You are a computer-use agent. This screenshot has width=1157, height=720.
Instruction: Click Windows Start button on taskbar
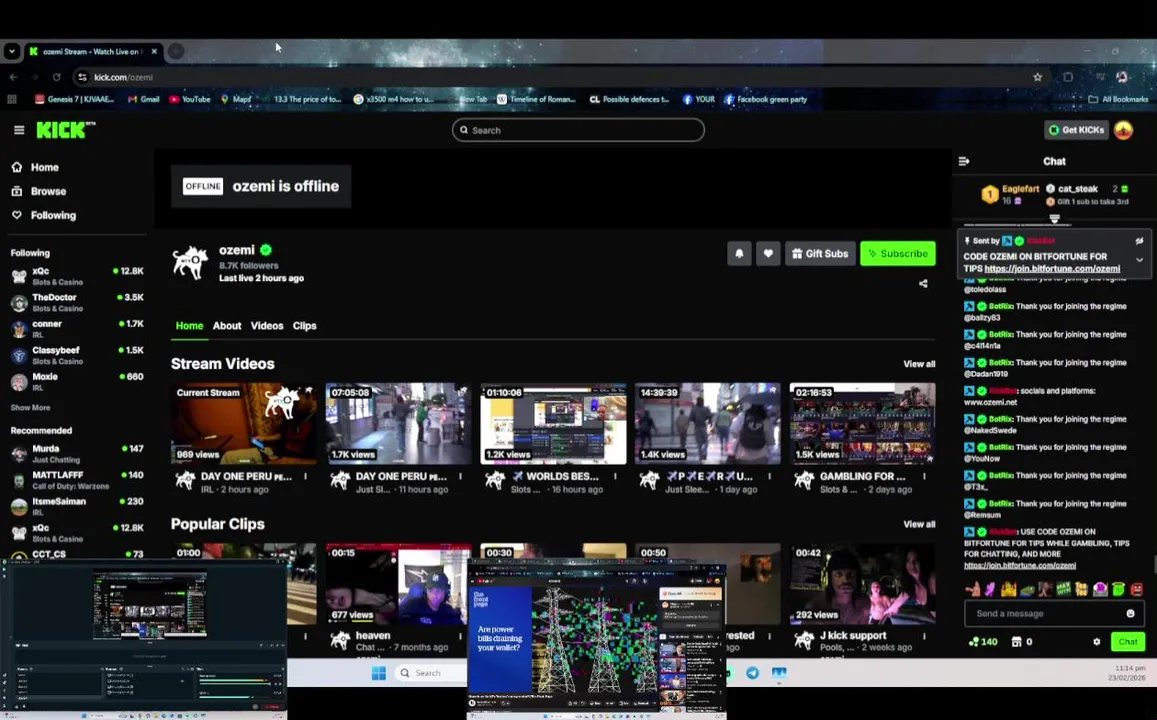click(379, 673)
